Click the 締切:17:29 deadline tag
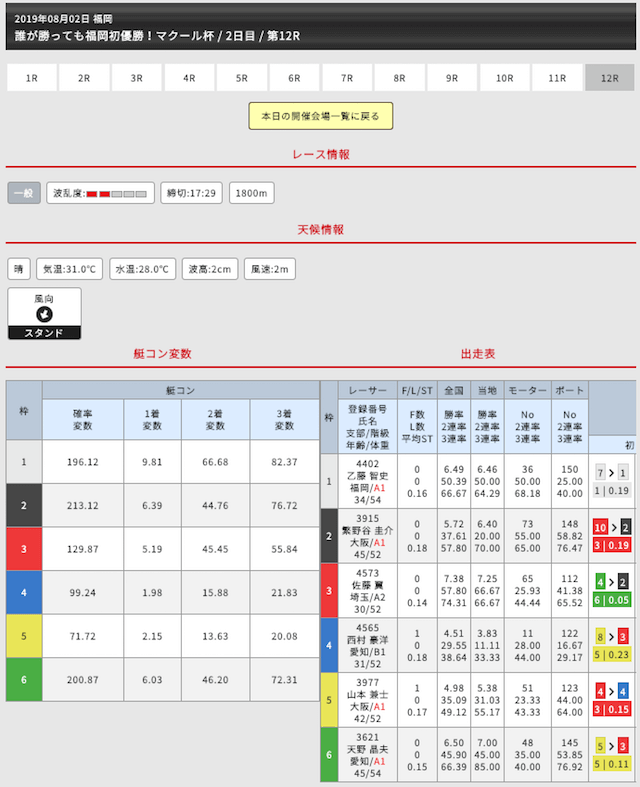This screenshot has width=640, height=787. [x=191, y=193]
